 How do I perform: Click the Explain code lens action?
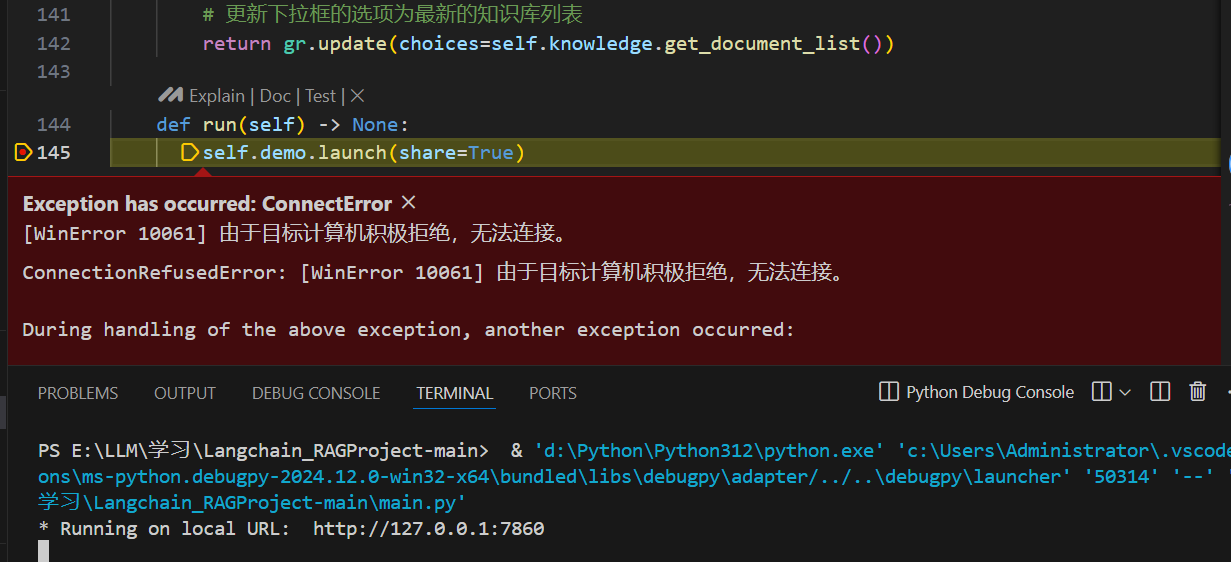tap(217, 96)
